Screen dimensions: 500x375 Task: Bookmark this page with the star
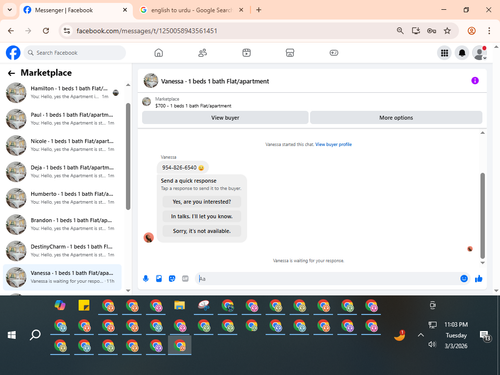coord(447,31)
